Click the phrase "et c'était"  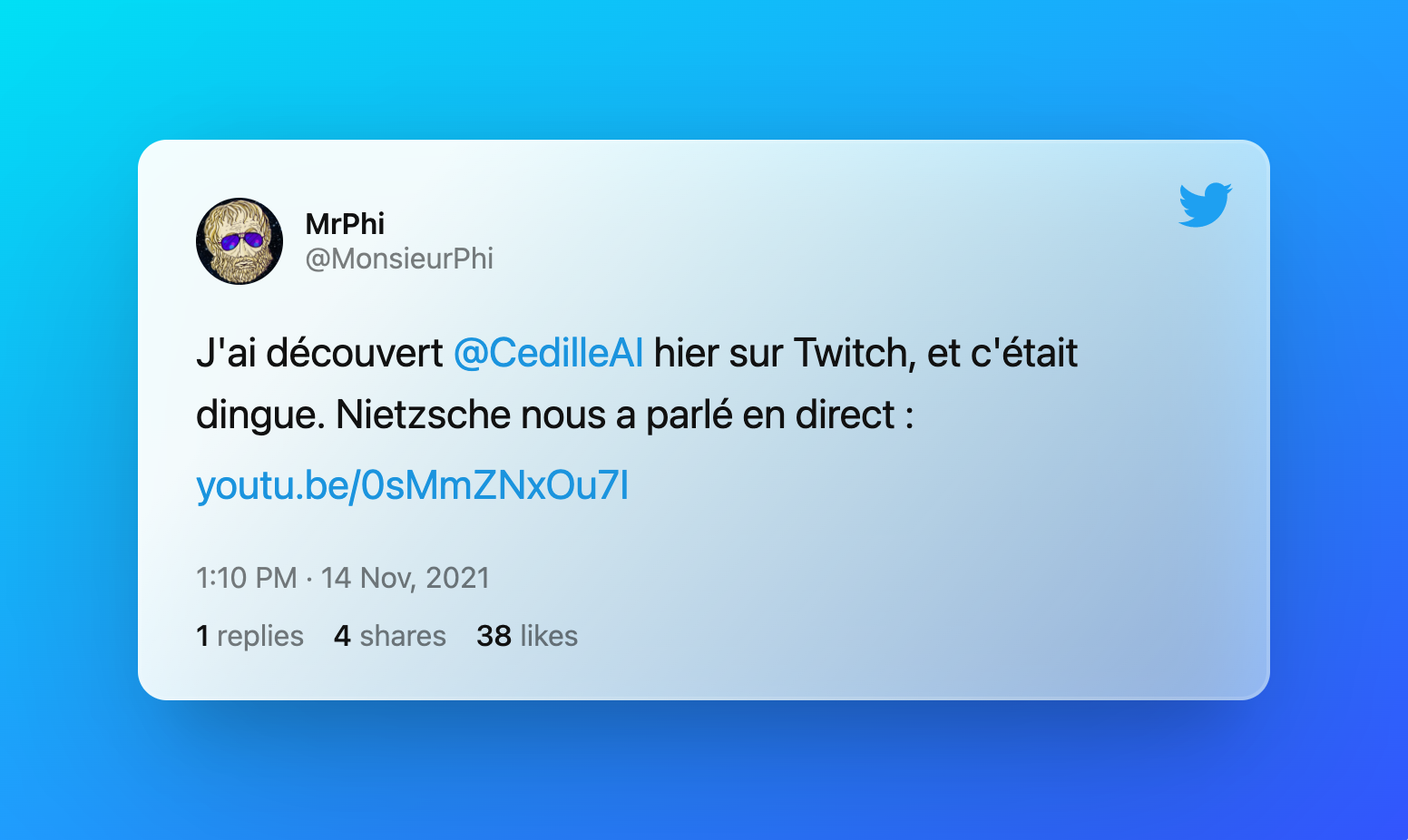click(1002, 353)
